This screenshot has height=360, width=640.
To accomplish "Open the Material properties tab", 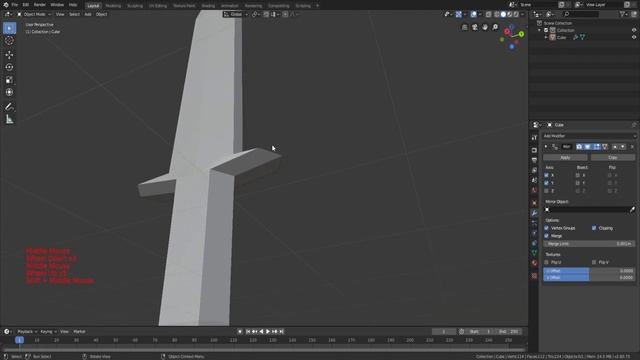I will point(534,263).
